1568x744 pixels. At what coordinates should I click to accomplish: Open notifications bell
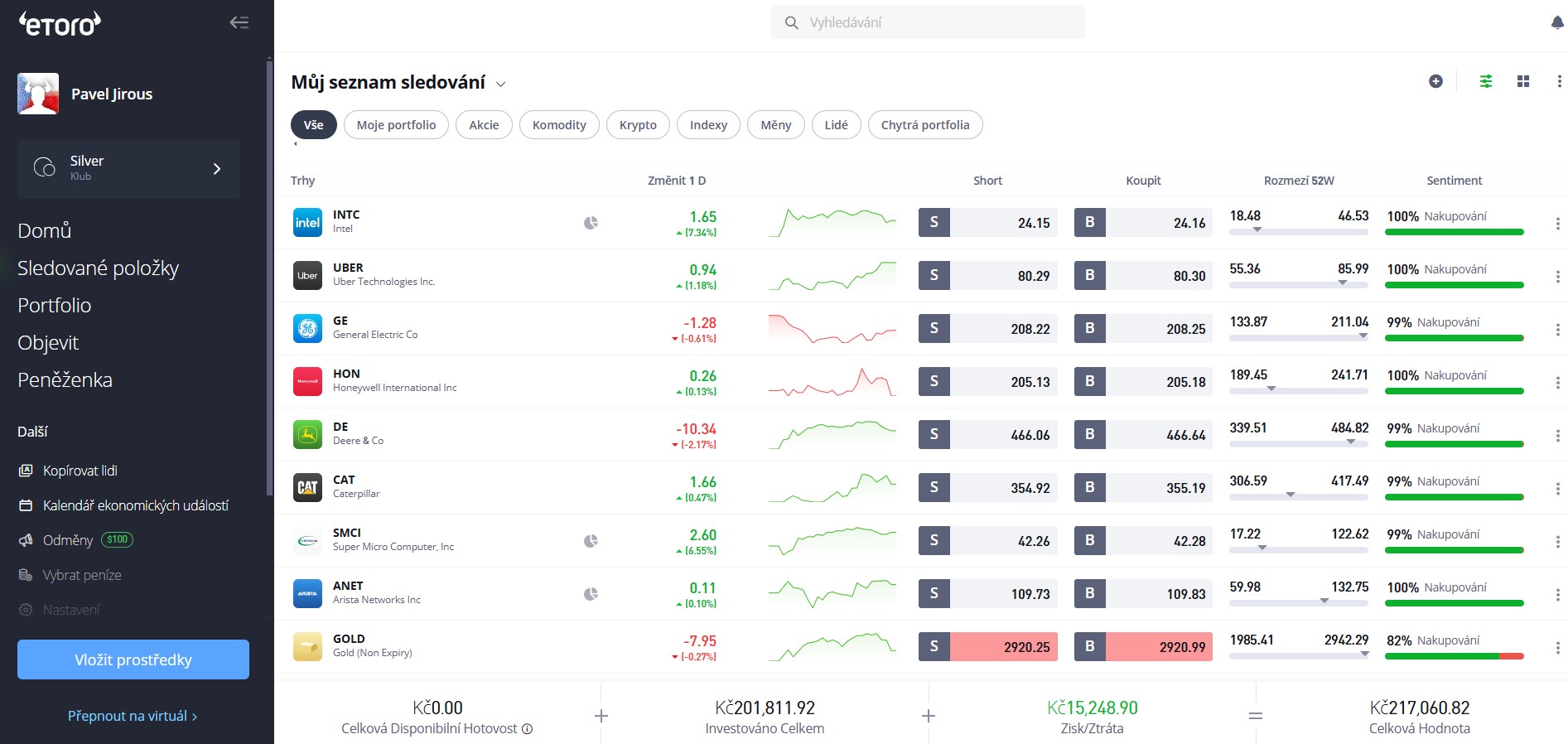1557,22
